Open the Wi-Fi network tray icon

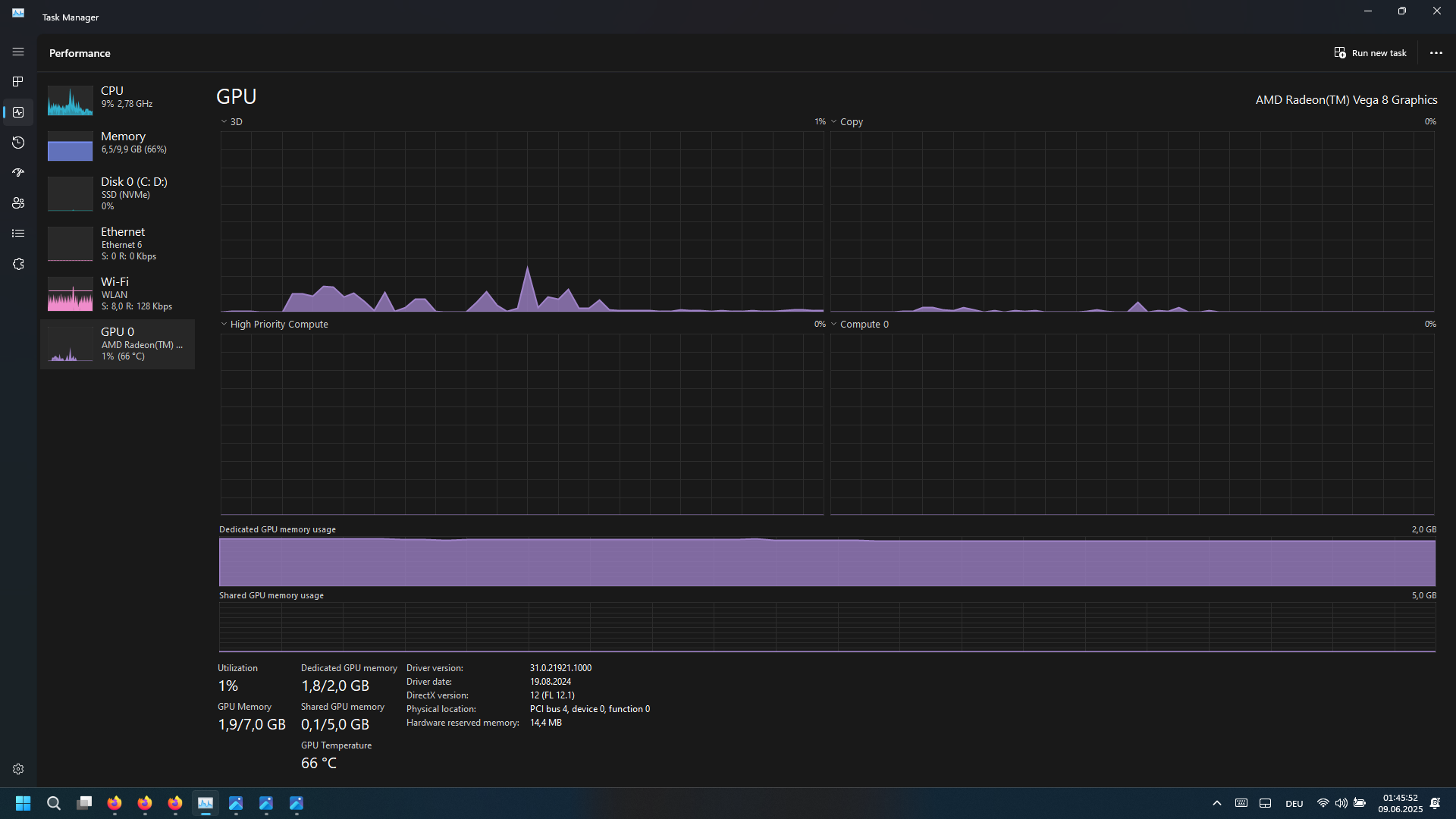(1323, 803)
